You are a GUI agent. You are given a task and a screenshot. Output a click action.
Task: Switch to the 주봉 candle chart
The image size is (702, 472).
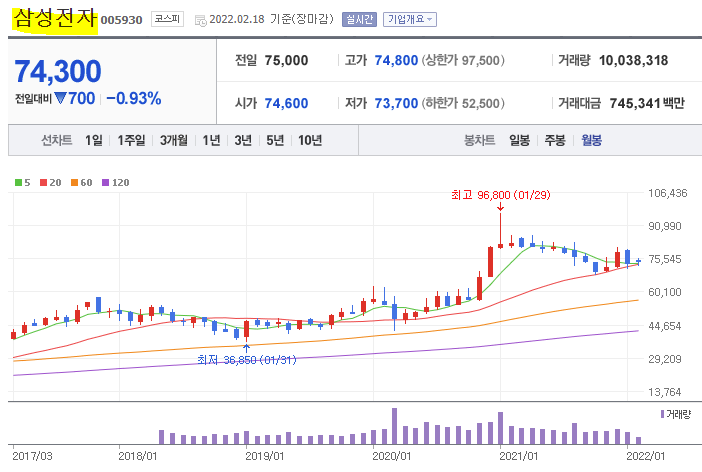(x=555, y=141)
